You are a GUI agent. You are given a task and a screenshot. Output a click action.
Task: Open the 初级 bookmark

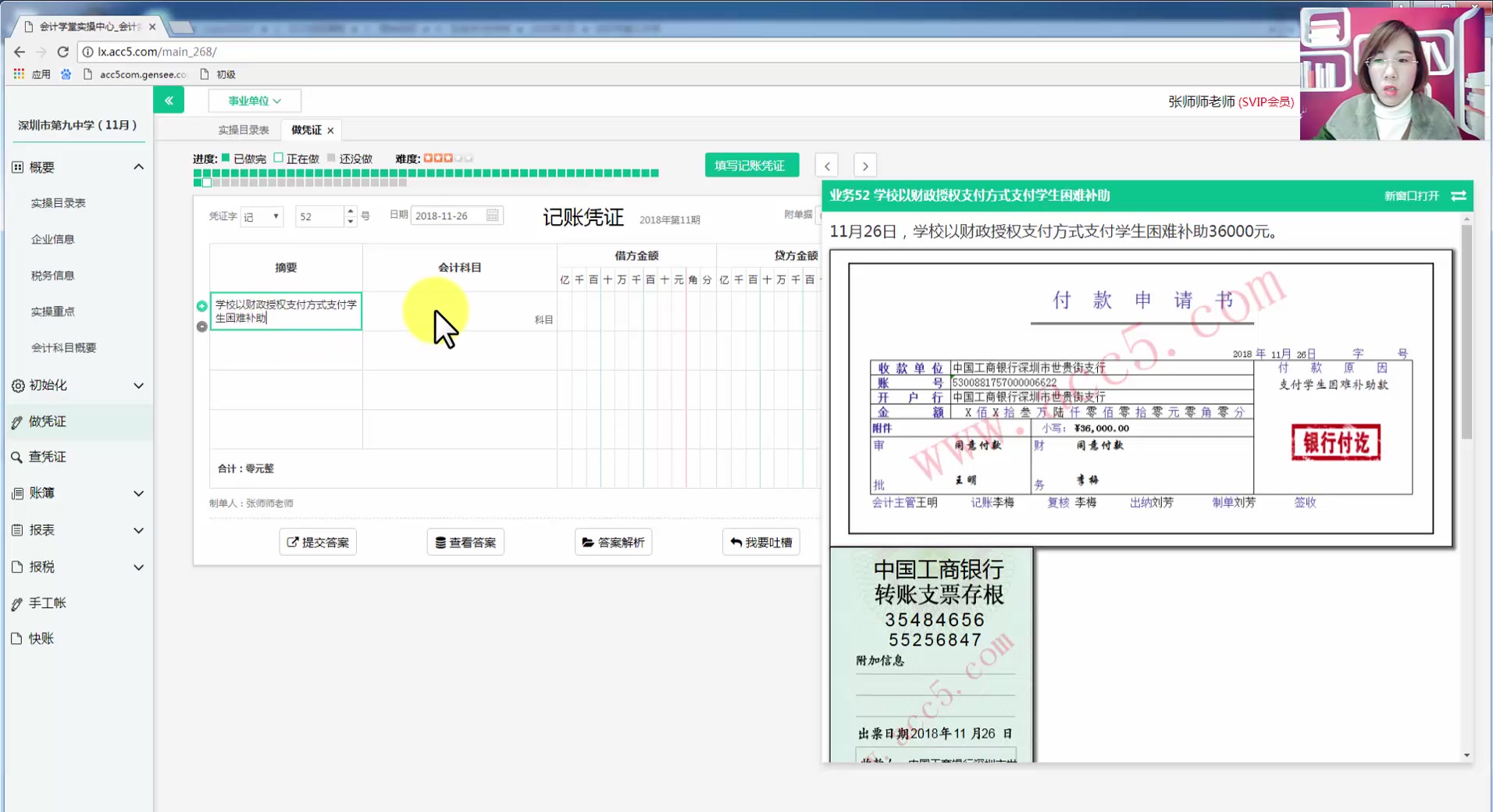218,74
